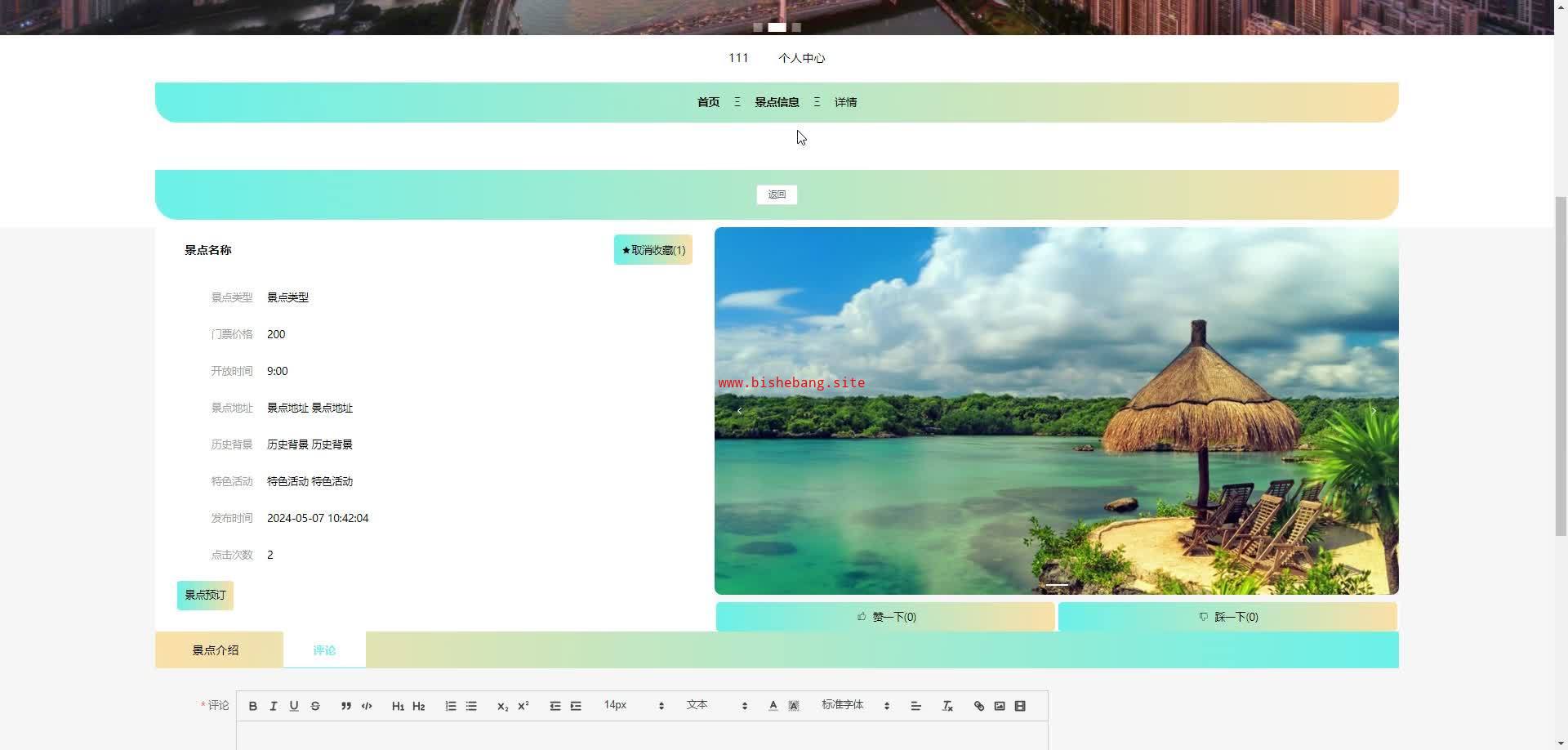Insert a code block in comment editor
The image size is (1568, 750).
tap(367, 706)
